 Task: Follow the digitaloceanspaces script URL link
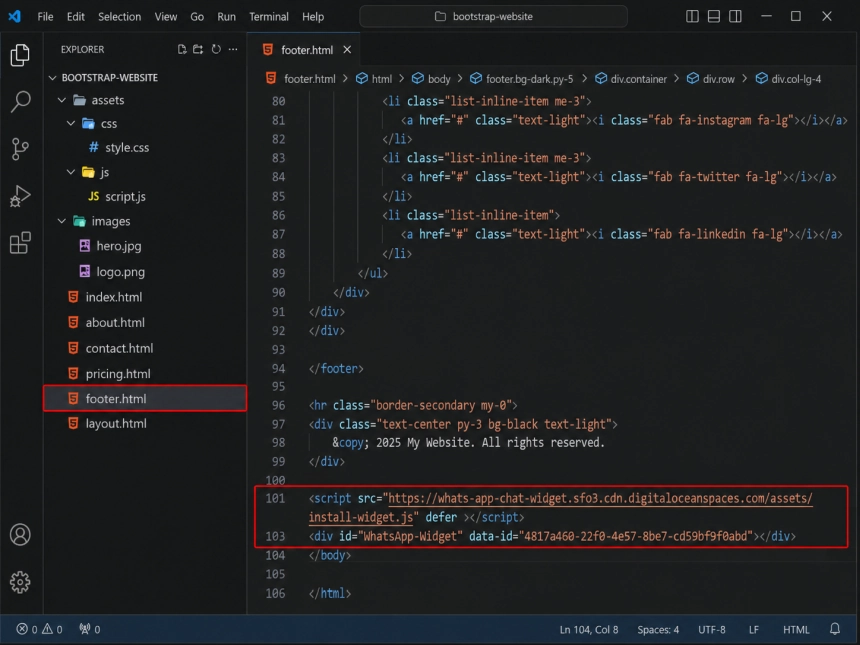600,499
